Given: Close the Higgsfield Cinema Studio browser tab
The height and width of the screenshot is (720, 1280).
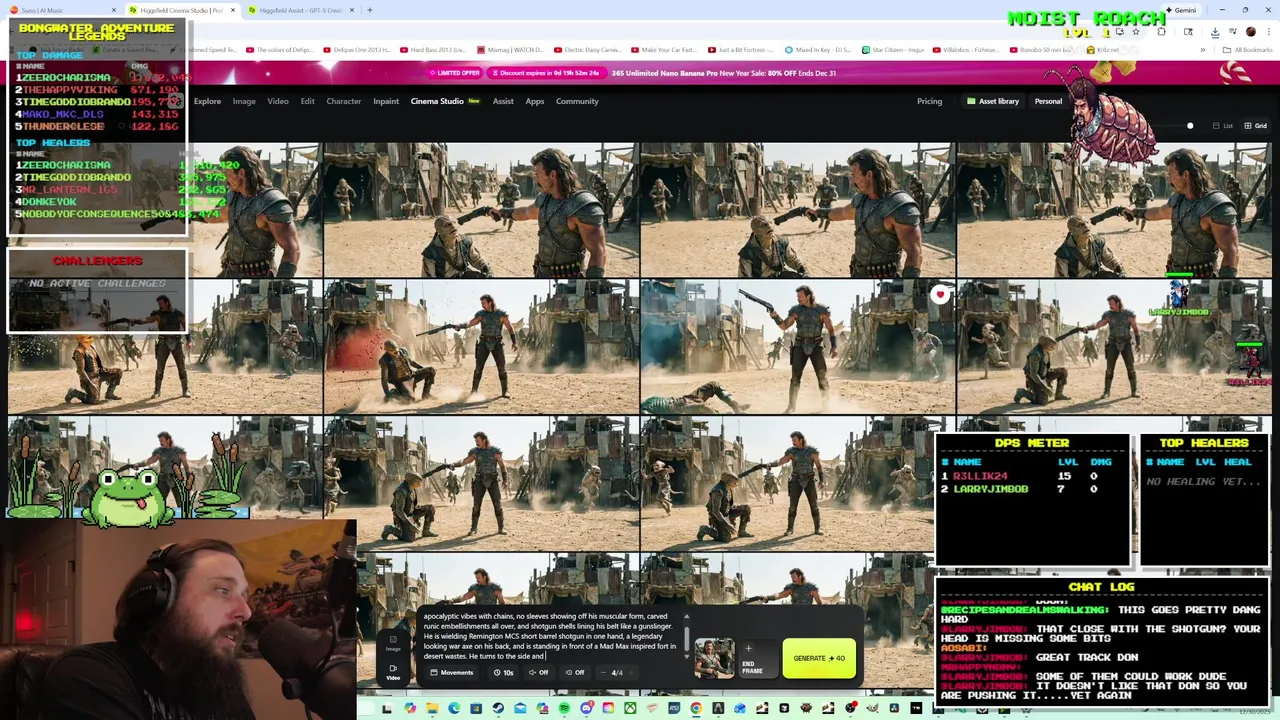Looking at the screenshot, I should point(233,10).
